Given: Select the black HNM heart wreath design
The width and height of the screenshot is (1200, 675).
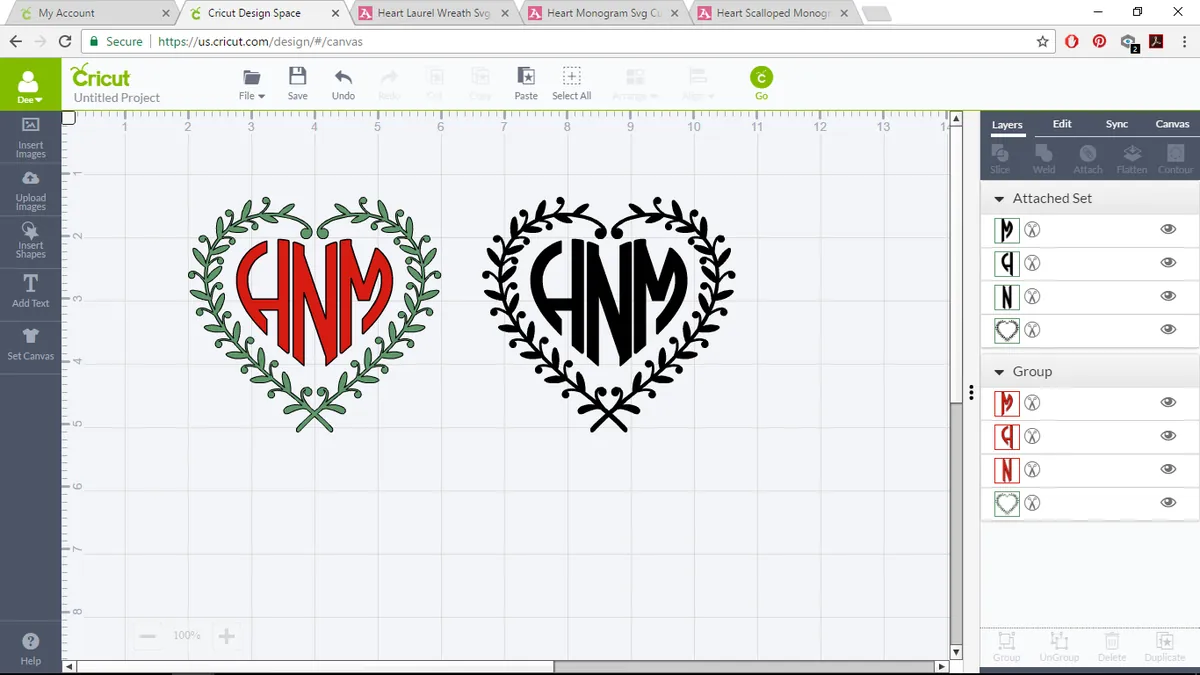Looking at the screenshot, I should pos(608,314).
